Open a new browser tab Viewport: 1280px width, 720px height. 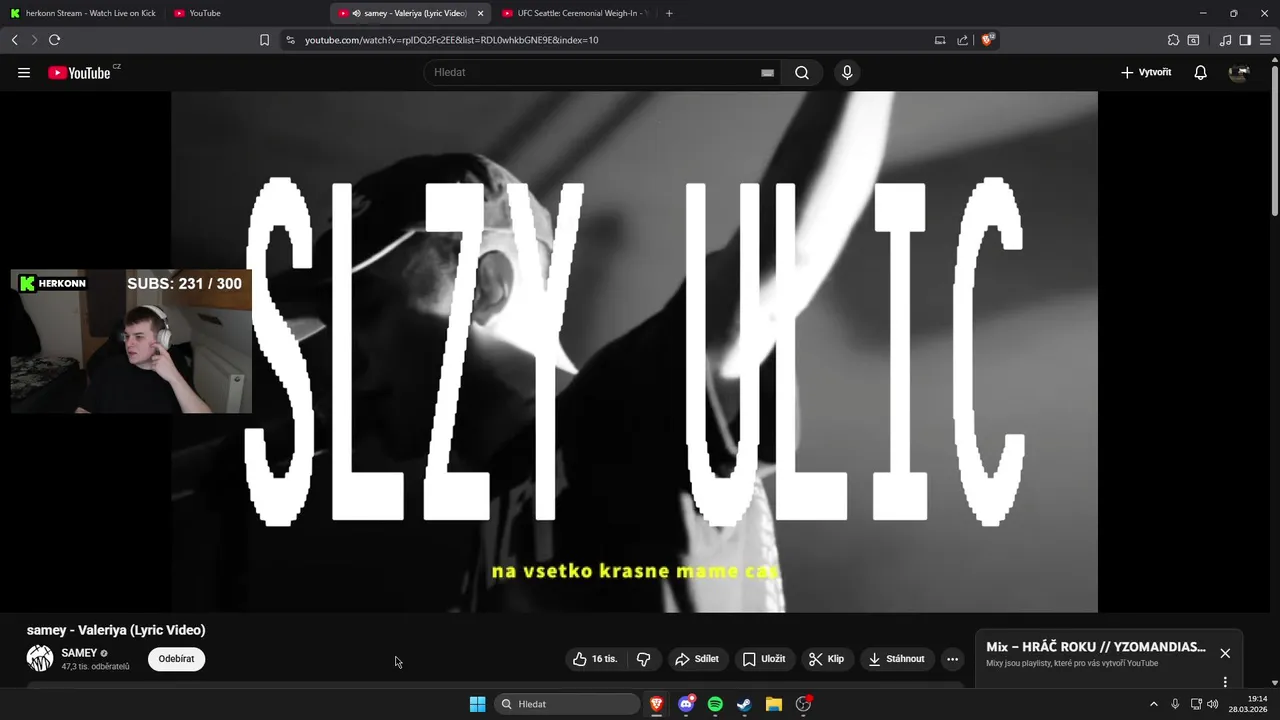(x=669, y=13)
